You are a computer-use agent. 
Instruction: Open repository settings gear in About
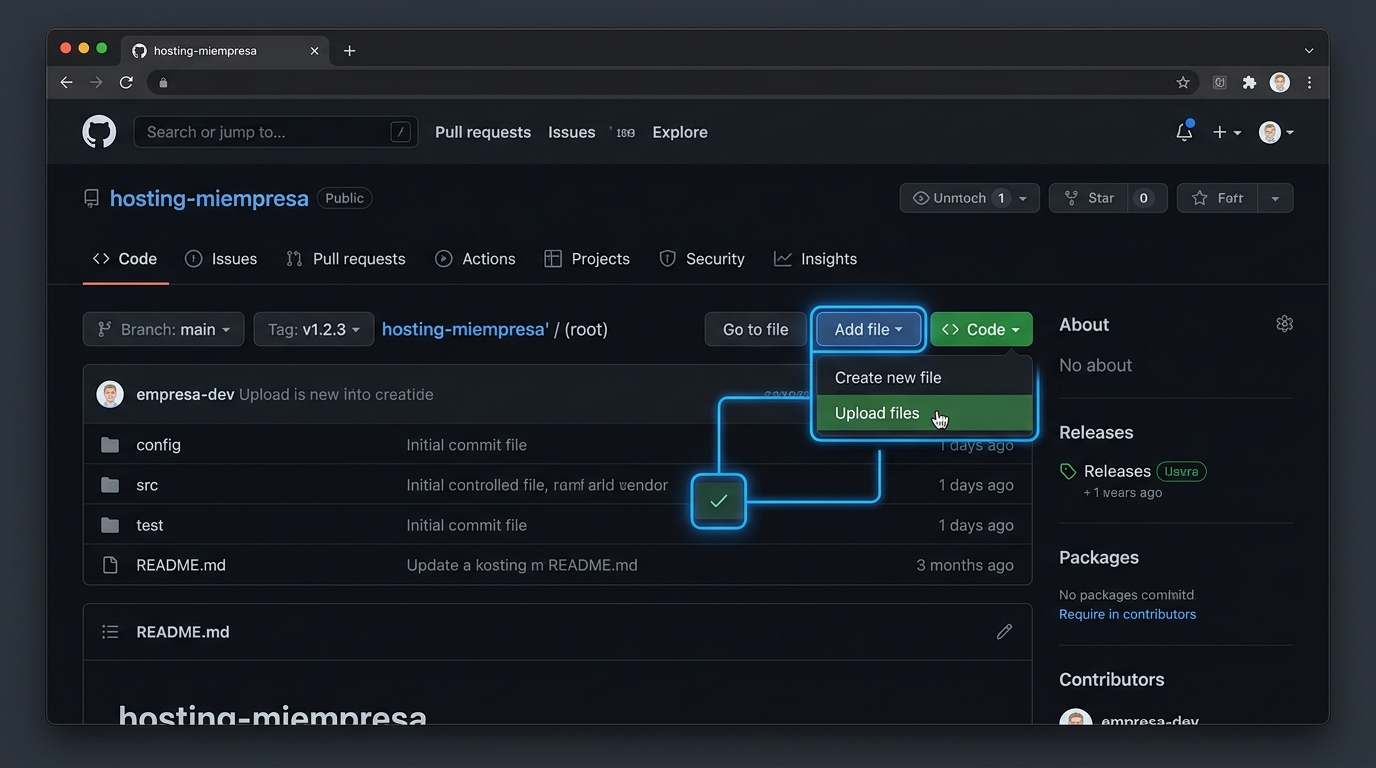[x=1284, y=324]
